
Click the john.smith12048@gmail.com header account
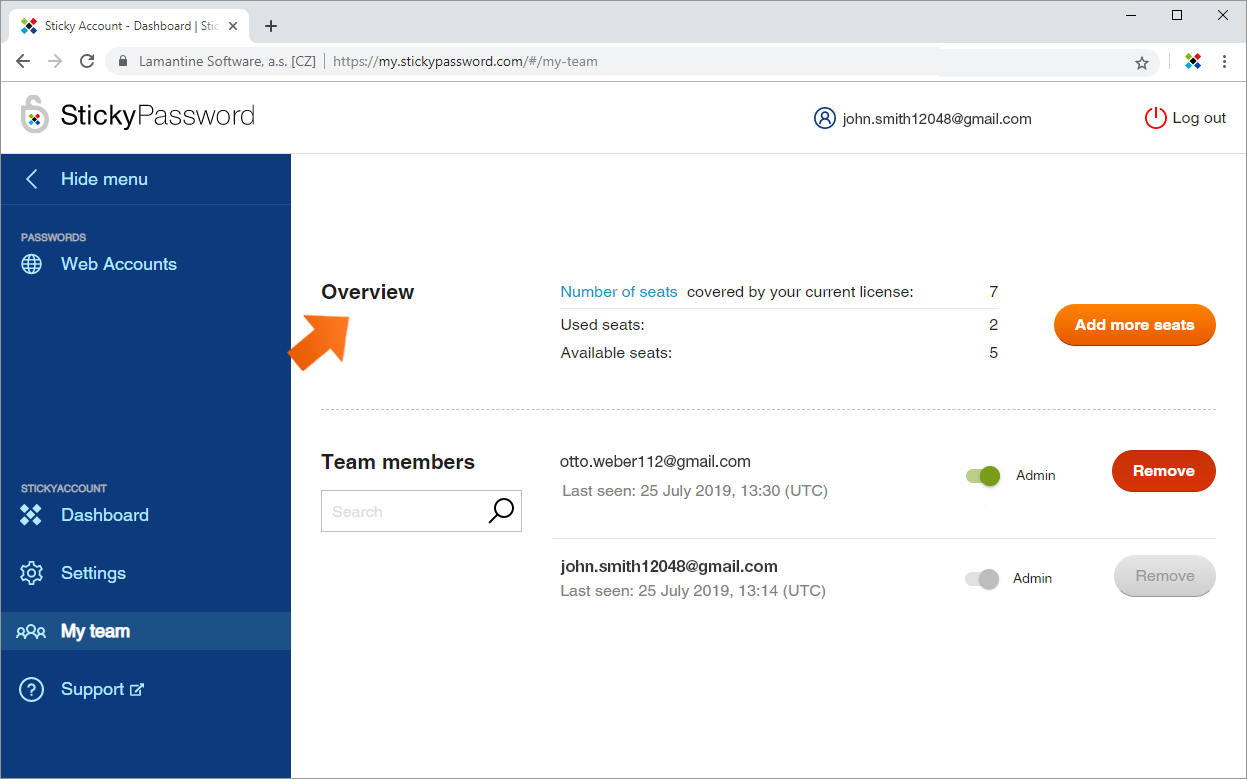point(937,118)
